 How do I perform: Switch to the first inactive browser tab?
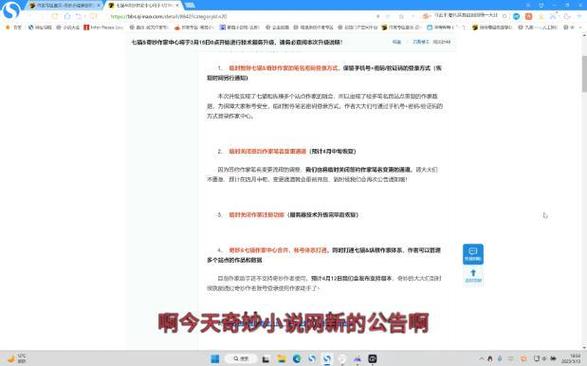click(x=64, y=6)
